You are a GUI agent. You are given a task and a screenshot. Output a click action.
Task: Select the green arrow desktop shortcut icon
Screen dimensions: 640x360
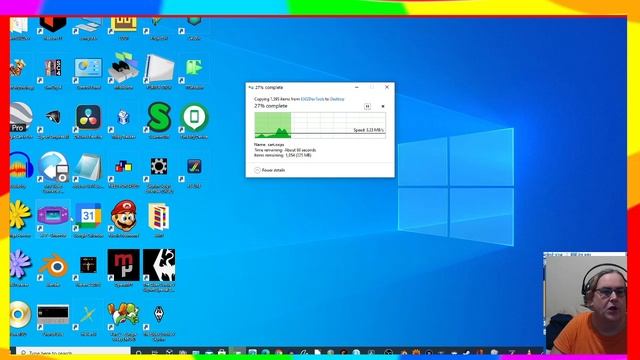pyautogui.click(x=194, y=68)
